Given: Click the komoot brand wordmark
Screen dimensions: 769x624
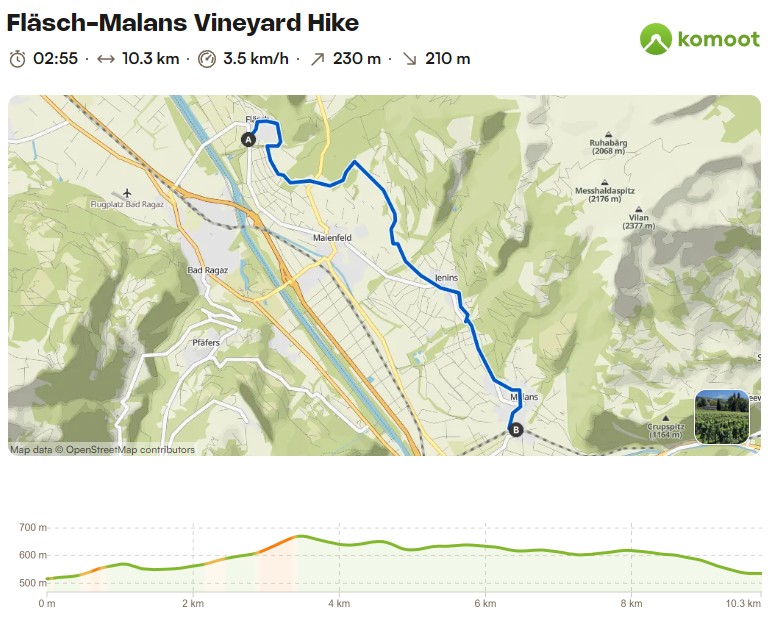Looking at the screenshot, I should [719, 39].
